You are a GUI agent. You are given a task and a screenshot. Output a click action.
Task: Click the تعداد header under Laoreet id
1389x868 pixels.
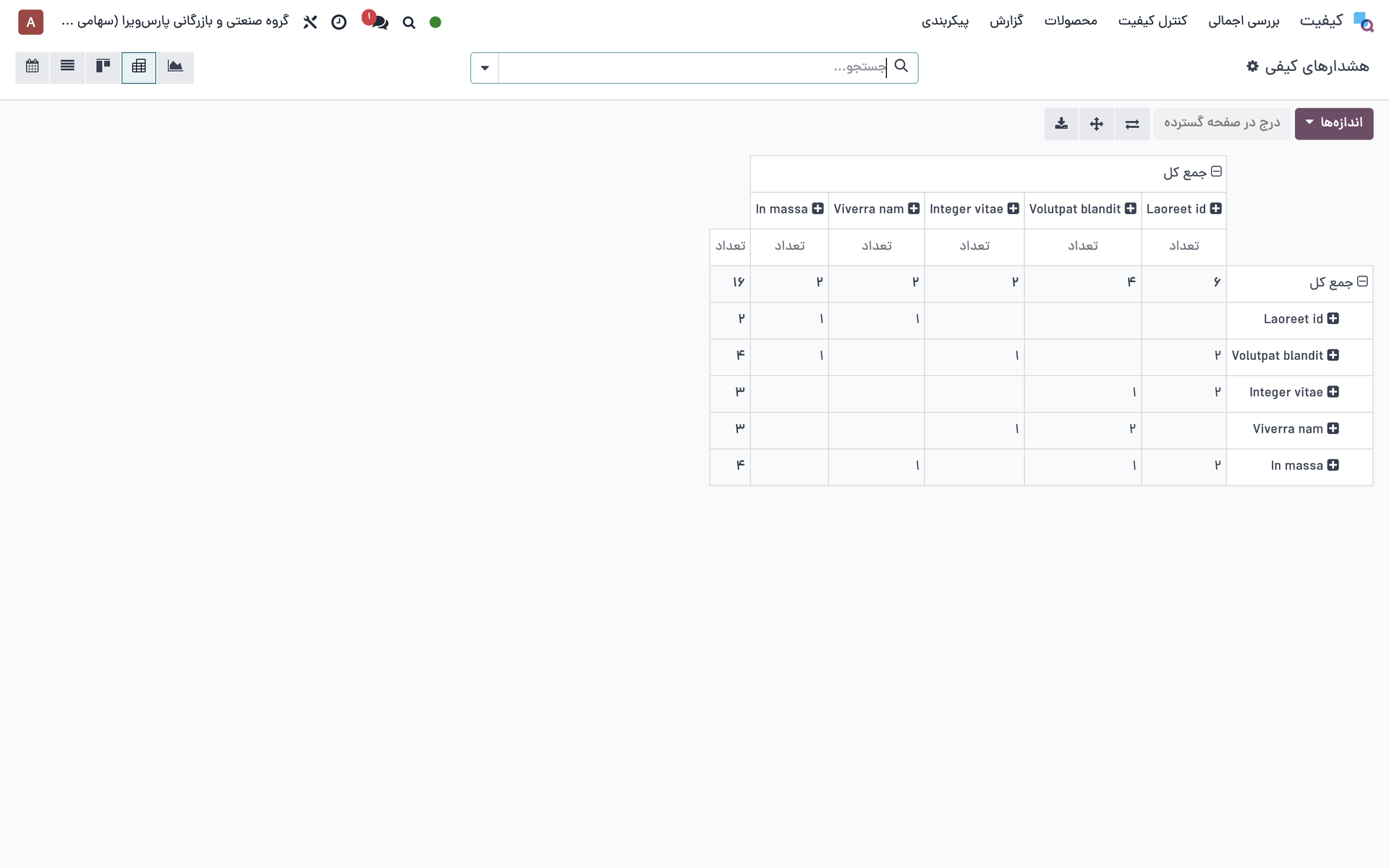(1184, 247)
